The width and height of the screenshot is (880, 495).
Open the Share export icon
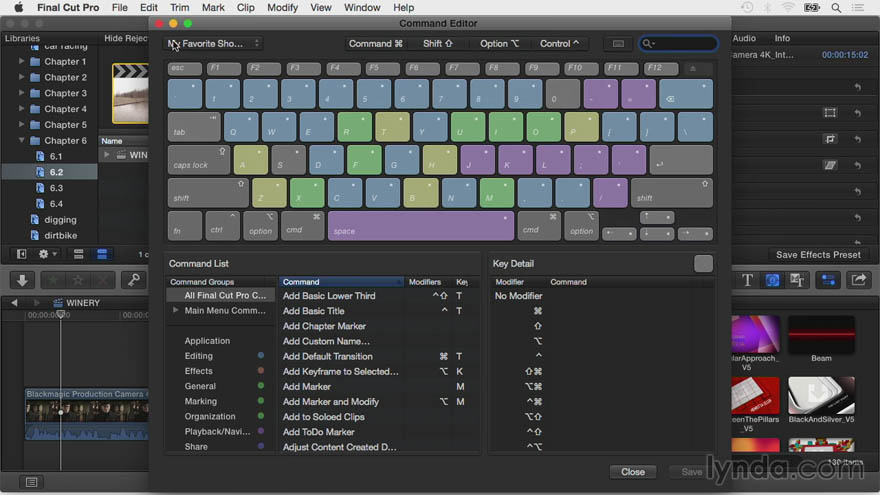click(x=859, y=279)
